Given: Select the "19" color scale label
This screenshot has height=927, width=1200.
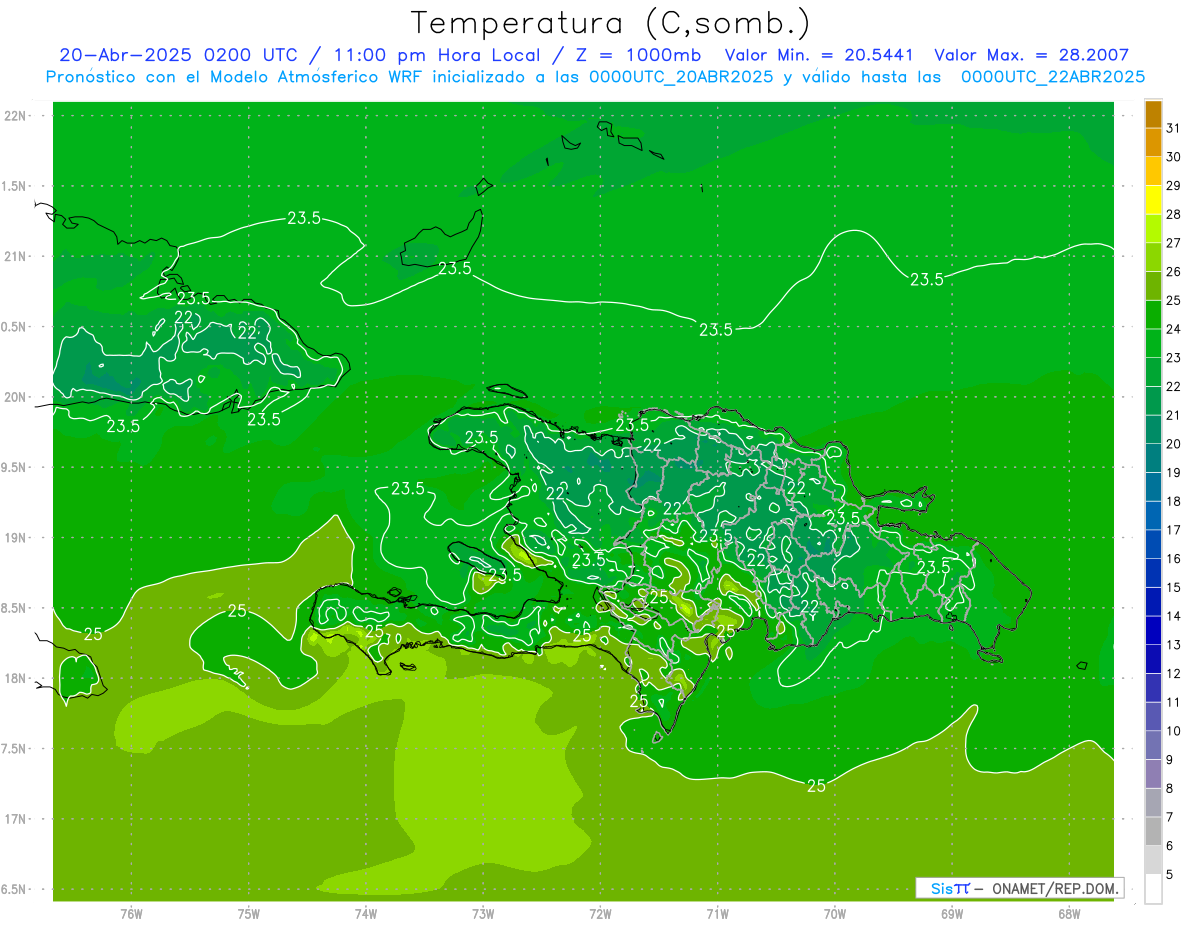Looking at the screenshot, I should point(1174,472).
